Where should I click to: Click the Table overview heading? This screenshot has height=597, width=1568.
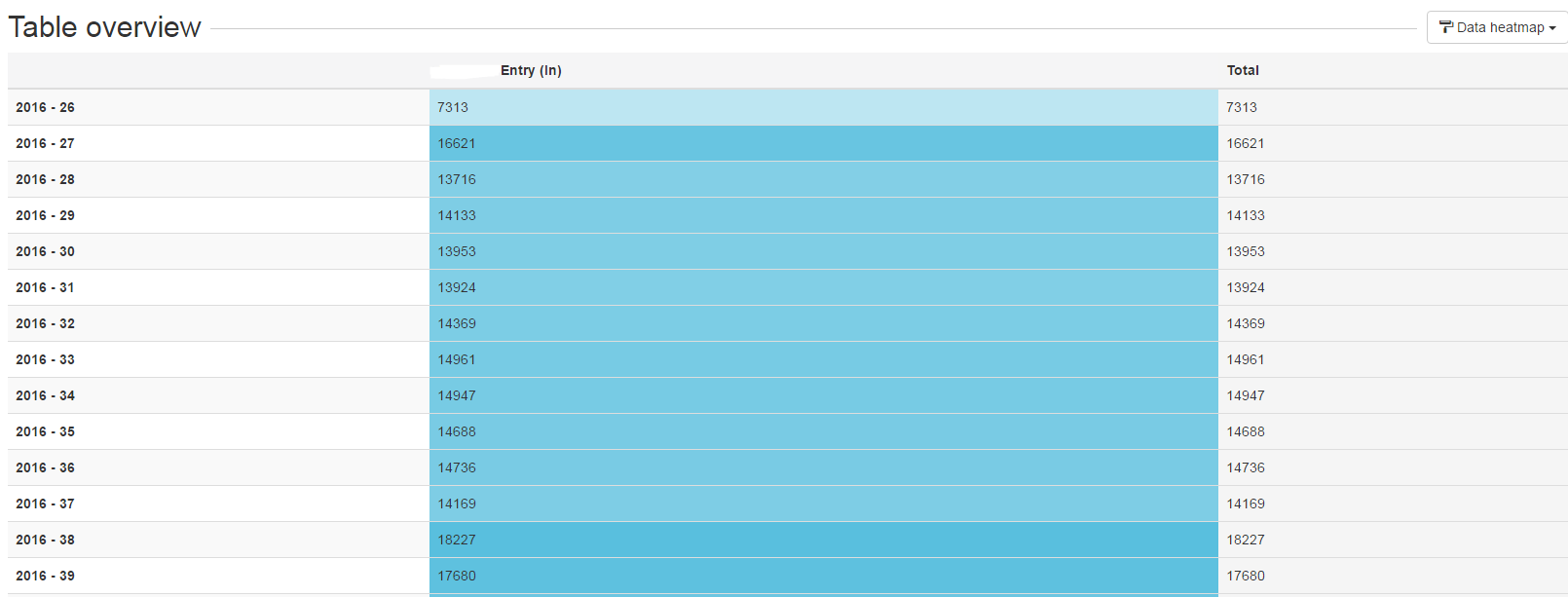coord(104,27)
